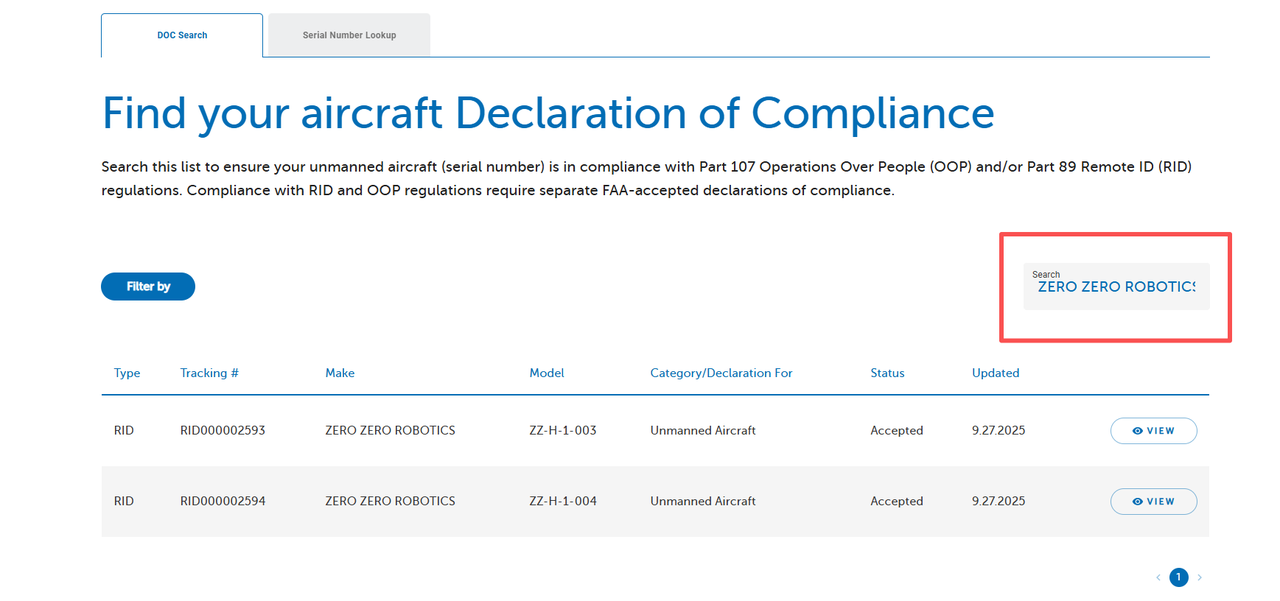Viewport: 1280px width, 601px height.
Task: Click RID type in RID000002593 row
Action: (x=124, y=431)
